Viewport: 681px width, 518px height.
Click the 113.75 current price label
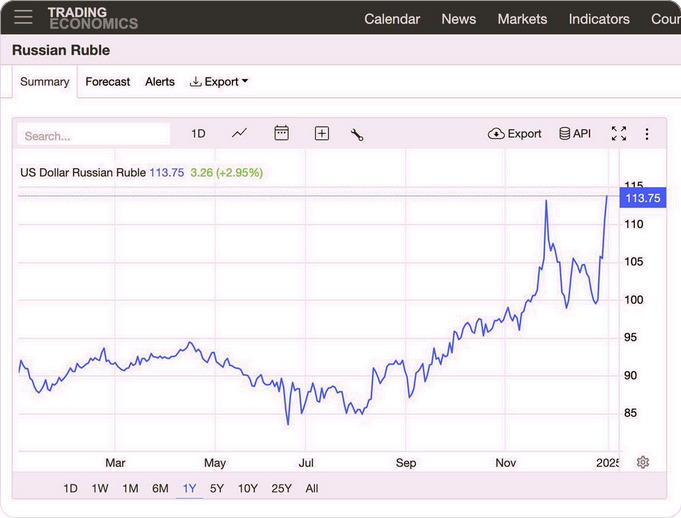(642, 198)
